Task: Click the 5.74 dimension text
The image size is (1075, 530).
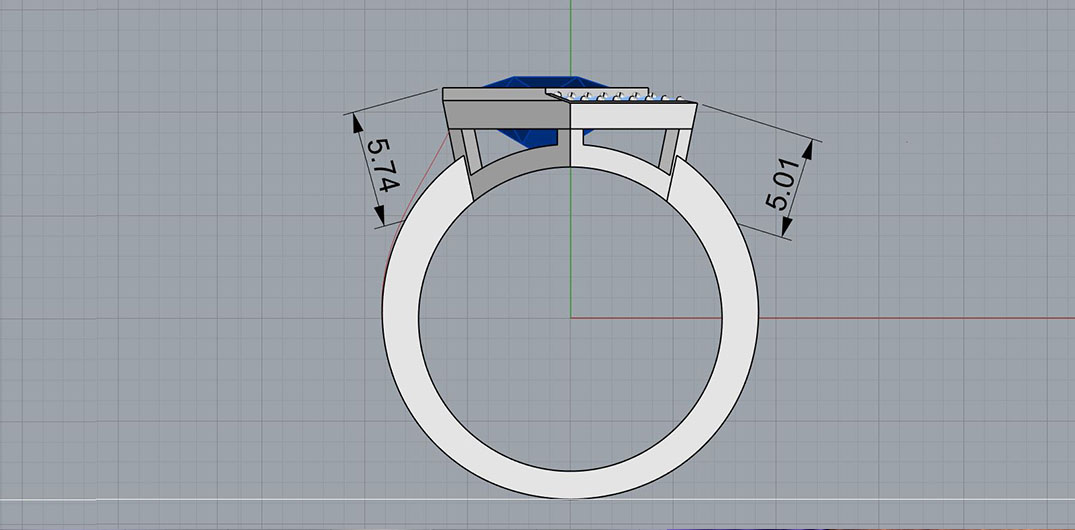Action: (383, 166)
